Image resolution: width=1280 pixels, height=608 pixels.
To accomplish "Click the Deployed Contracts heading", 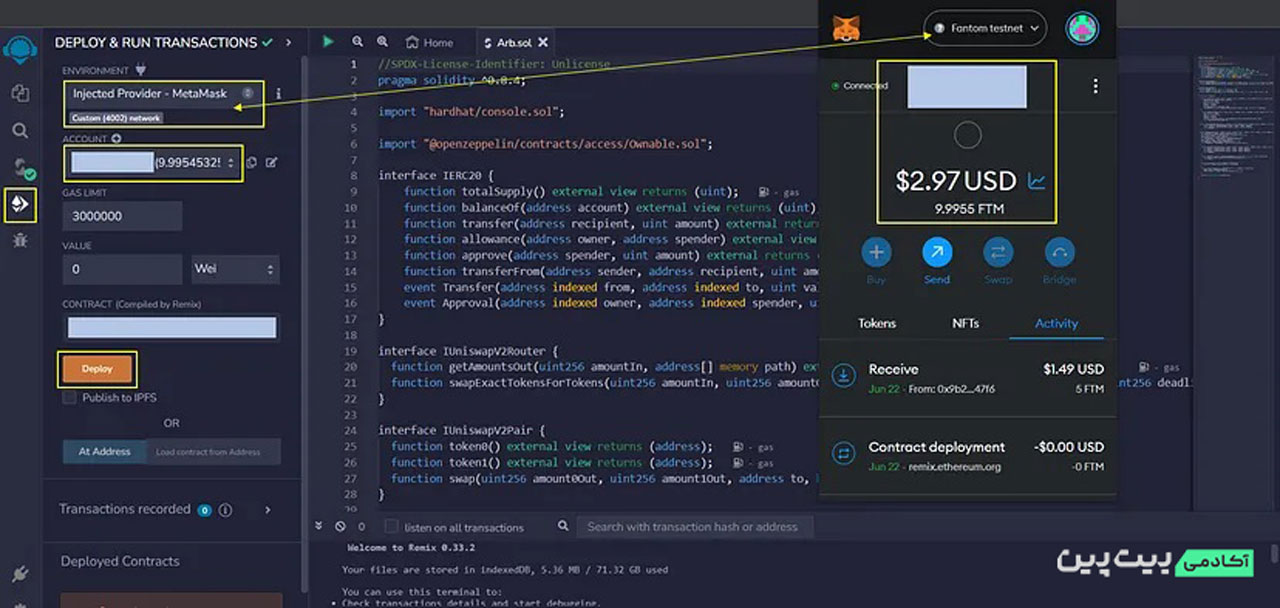I will (x=120, y=561).
